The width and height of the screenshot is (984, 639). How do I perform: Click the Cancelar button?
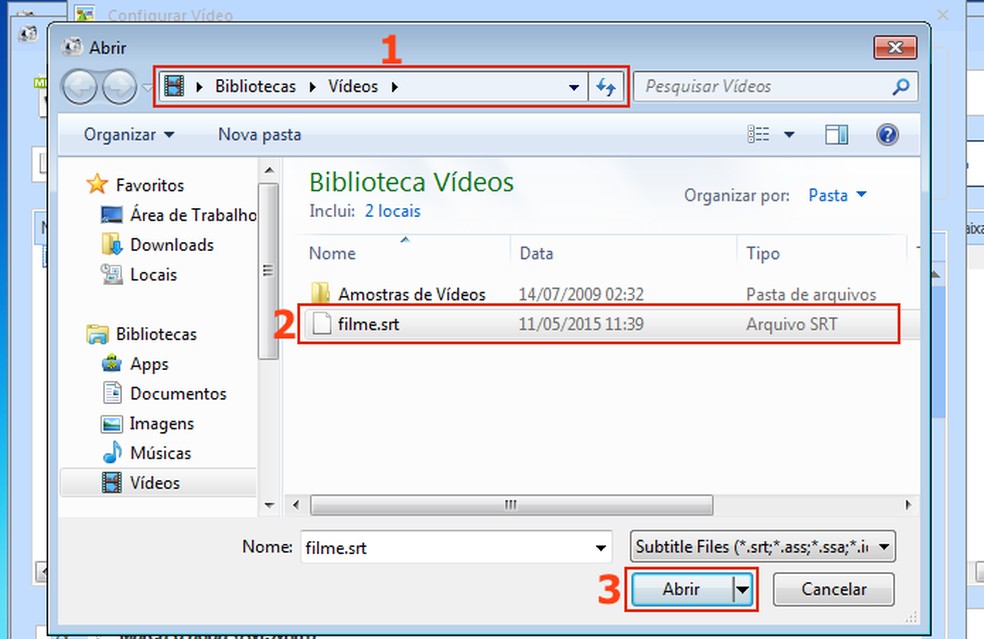click(833, 589)
